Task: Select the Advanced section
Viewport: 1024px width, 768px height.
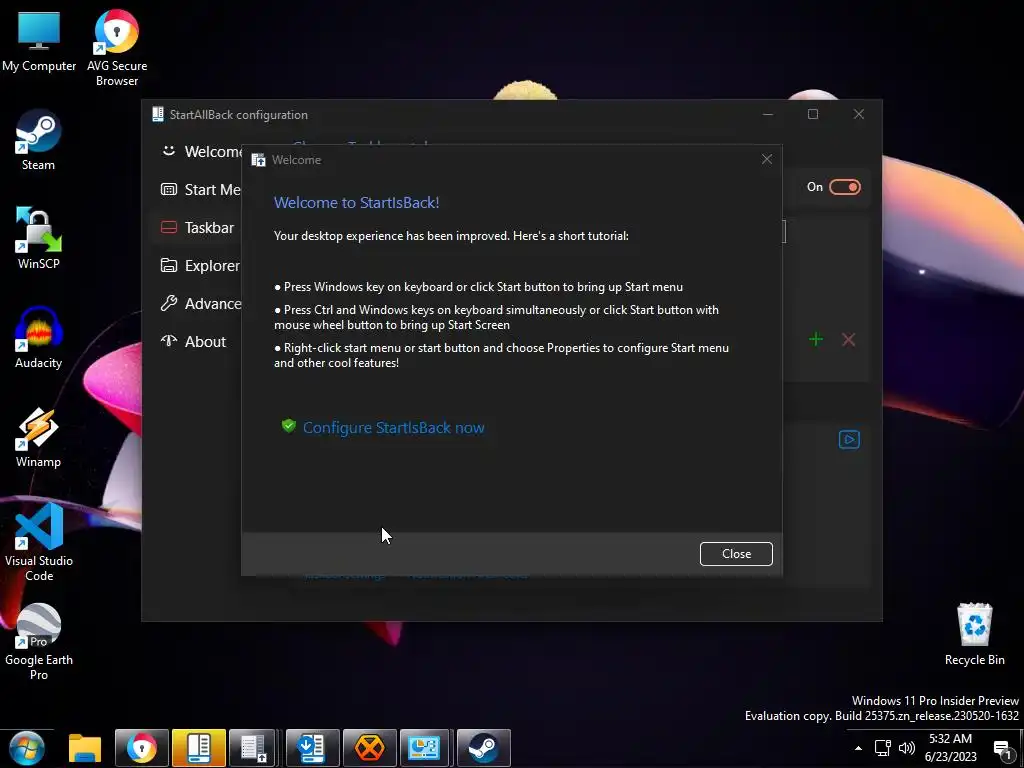Action: 200,303
